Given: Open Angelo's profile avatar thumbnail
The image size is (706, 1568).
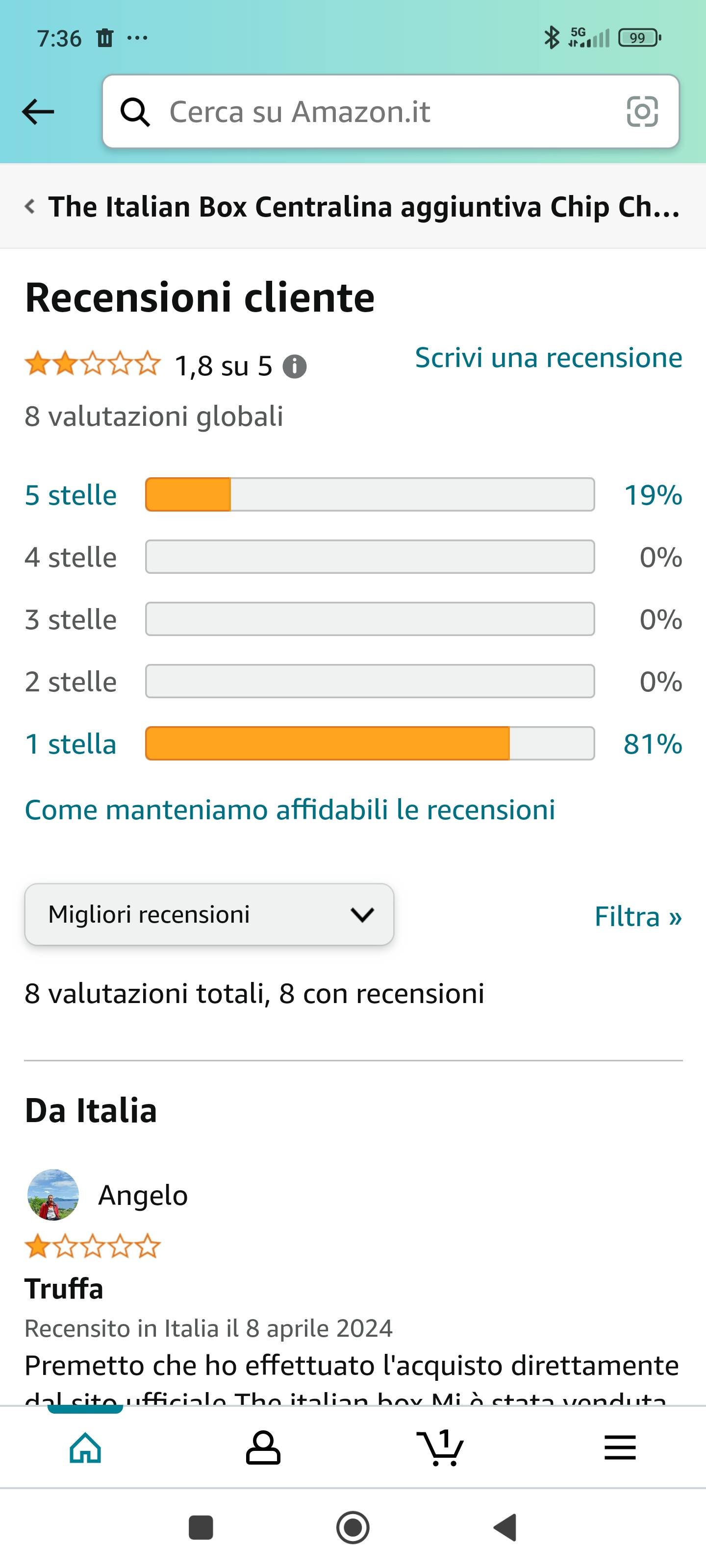Looking at the screenshot, I should click(53, 1195).
